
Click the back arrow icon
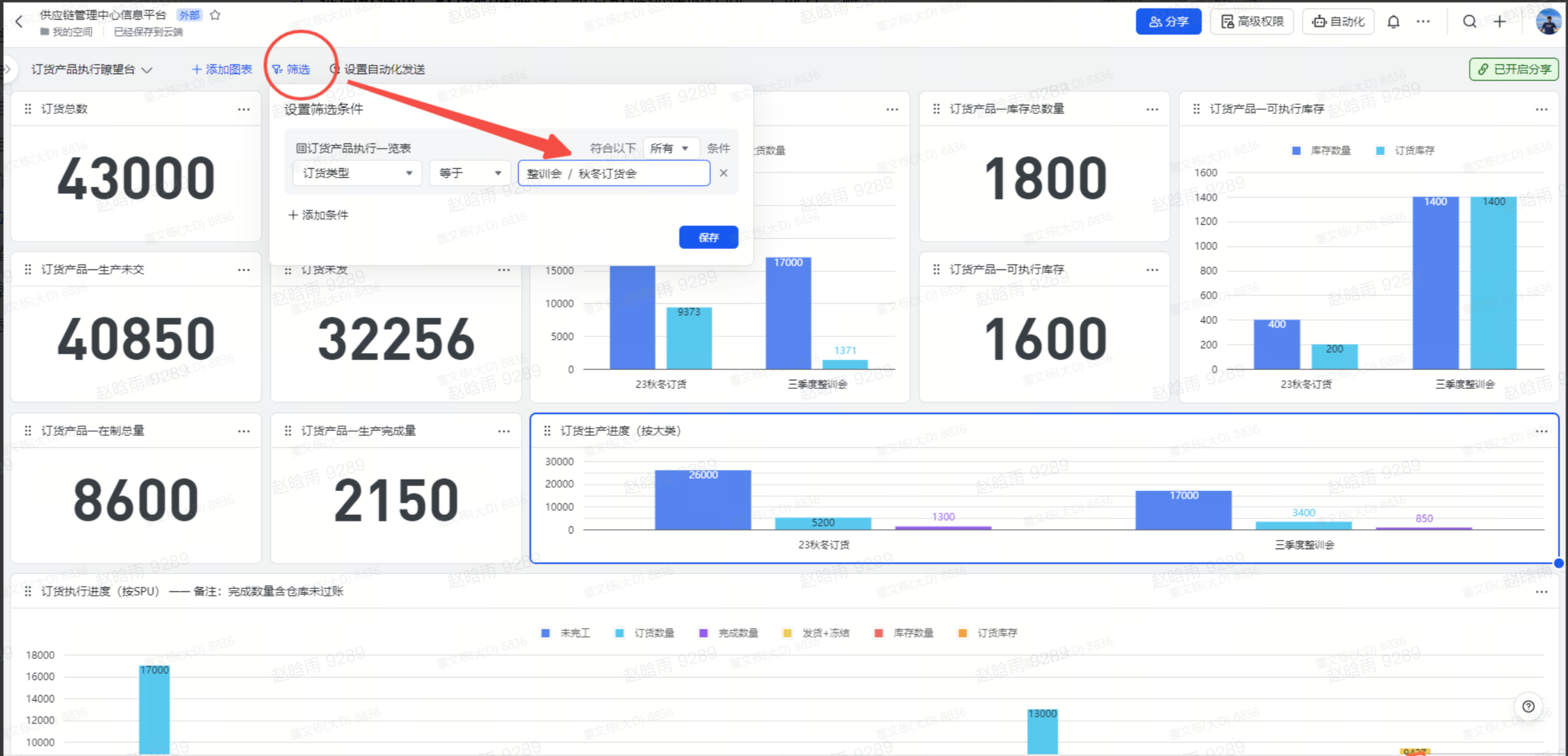(x=19, y=22)
